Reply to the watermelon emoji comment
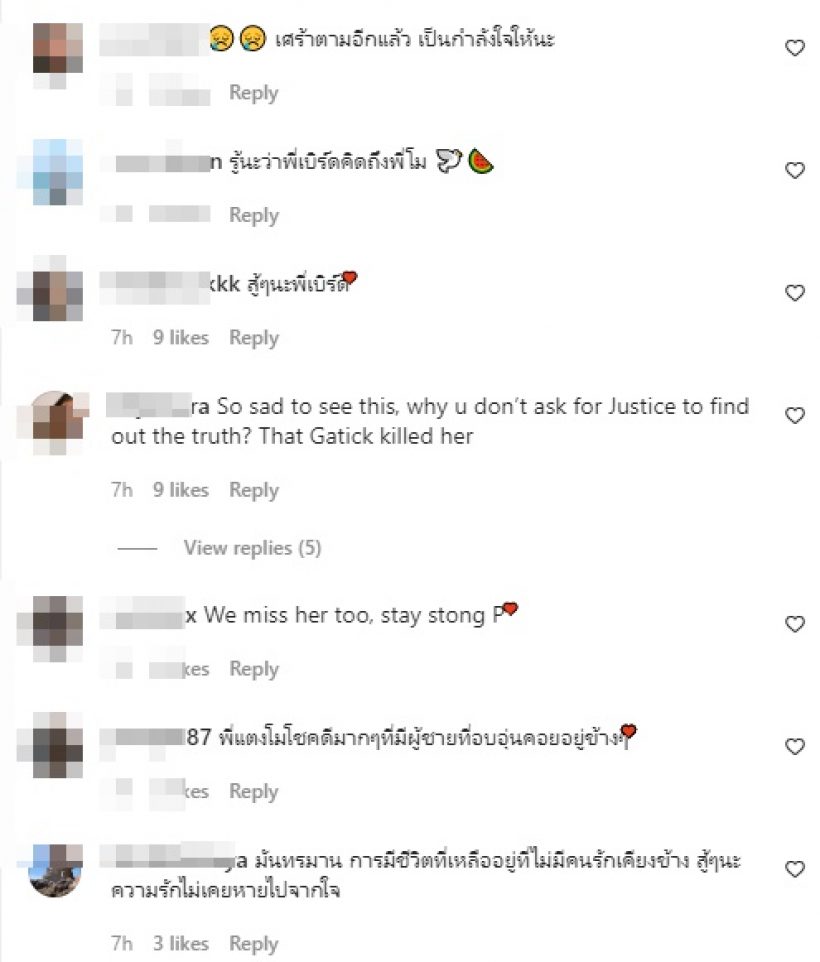Screen dimensions: 820x962 click(x=253, y=215)
